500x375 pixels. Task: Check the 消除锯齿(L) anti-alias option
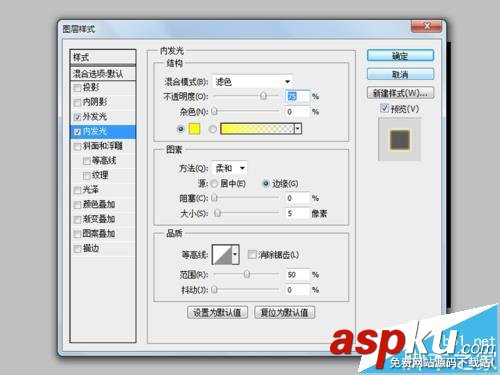(252, 255)
